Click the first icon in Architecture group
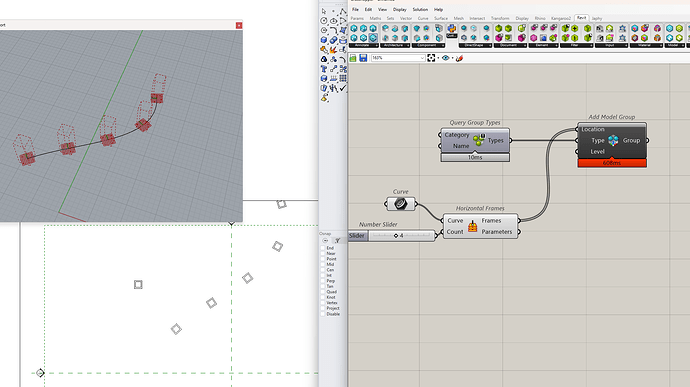690x387 pixels. click(x=386, y=29)
